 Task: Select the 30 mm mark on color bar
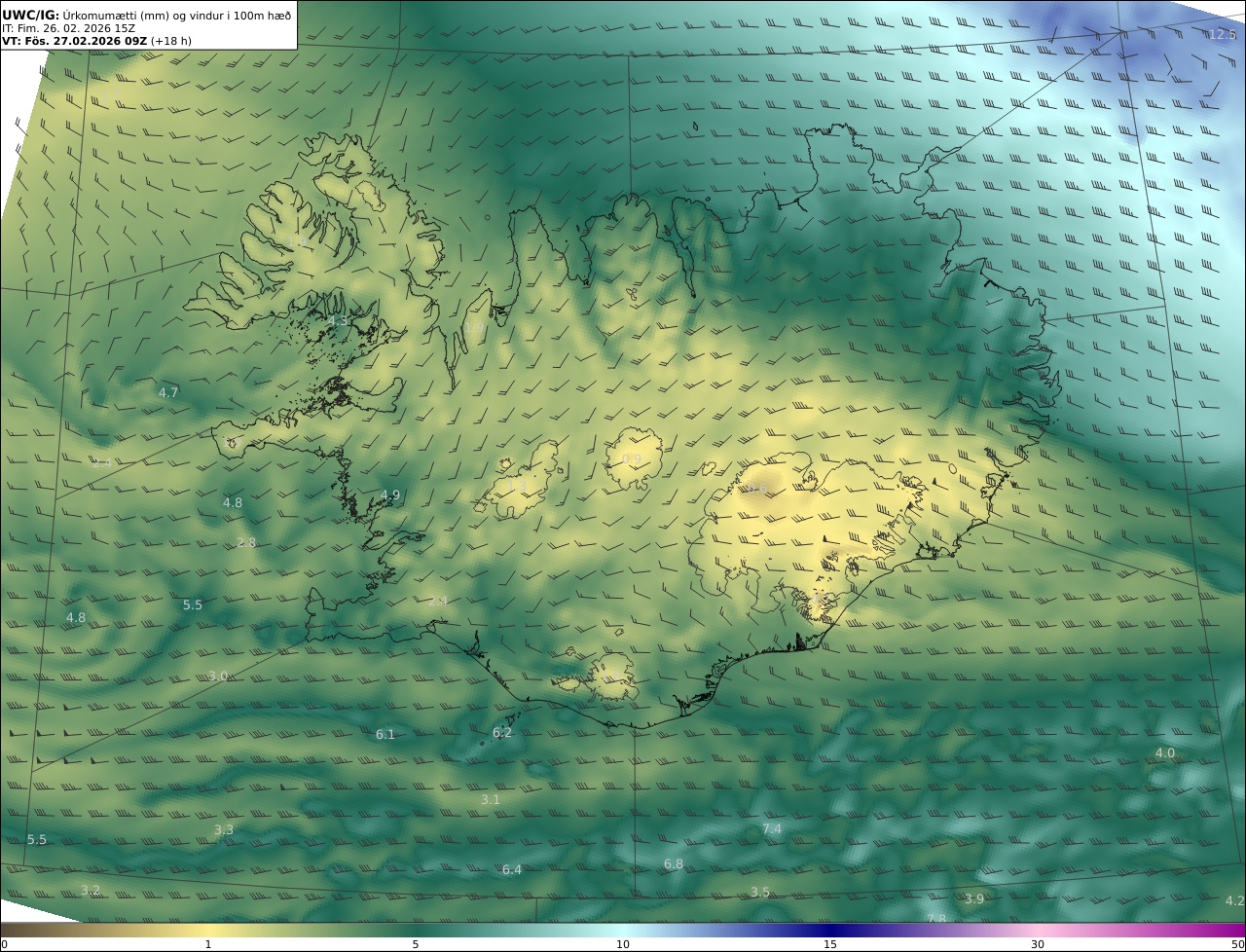tap(1038, 944)
